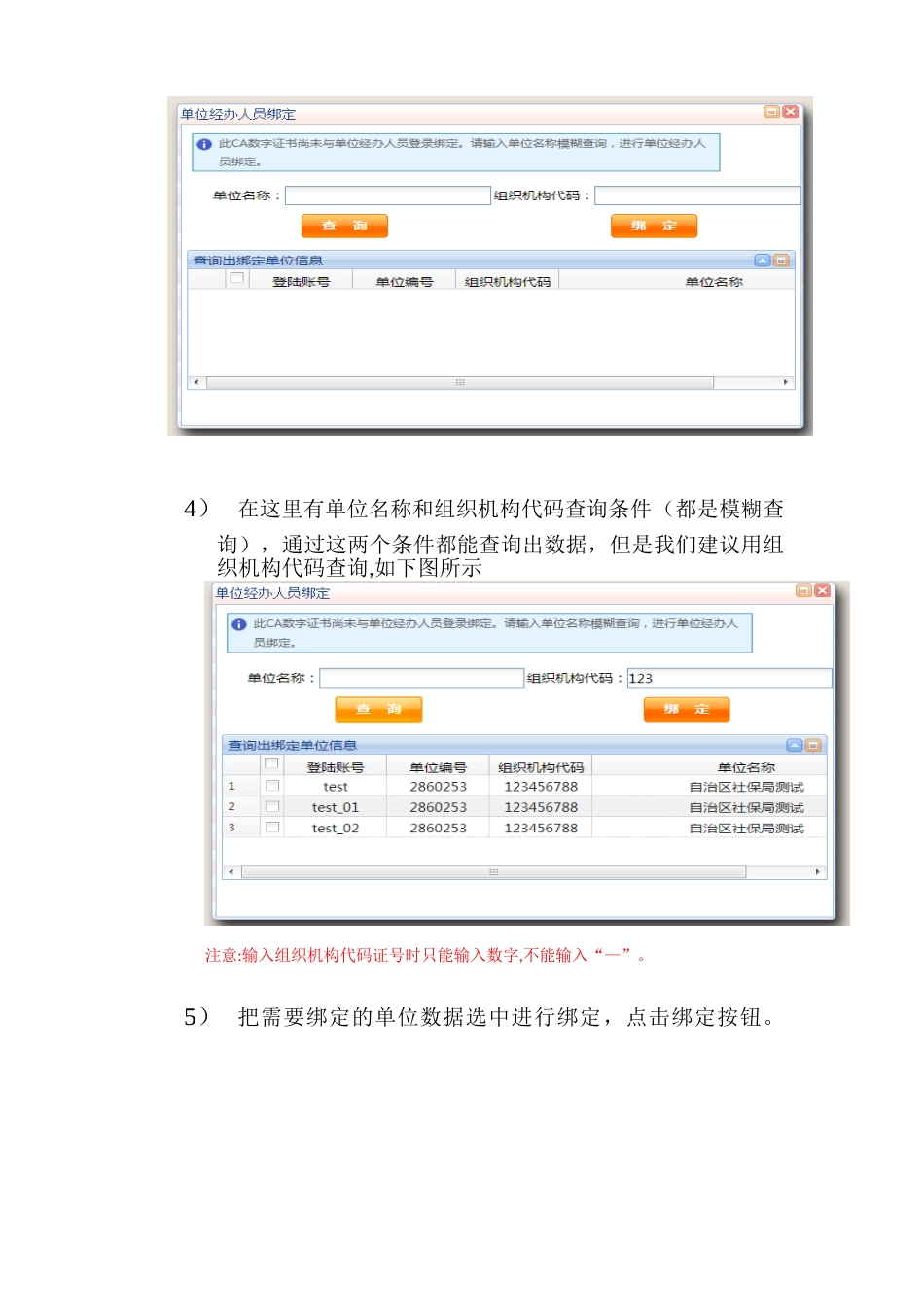Minimize the upper 单位经办人员绑定 dialog
Image resolution: width=924 pixels, height=1307 pixels.
pyautogui.click(x=772, y=112)
